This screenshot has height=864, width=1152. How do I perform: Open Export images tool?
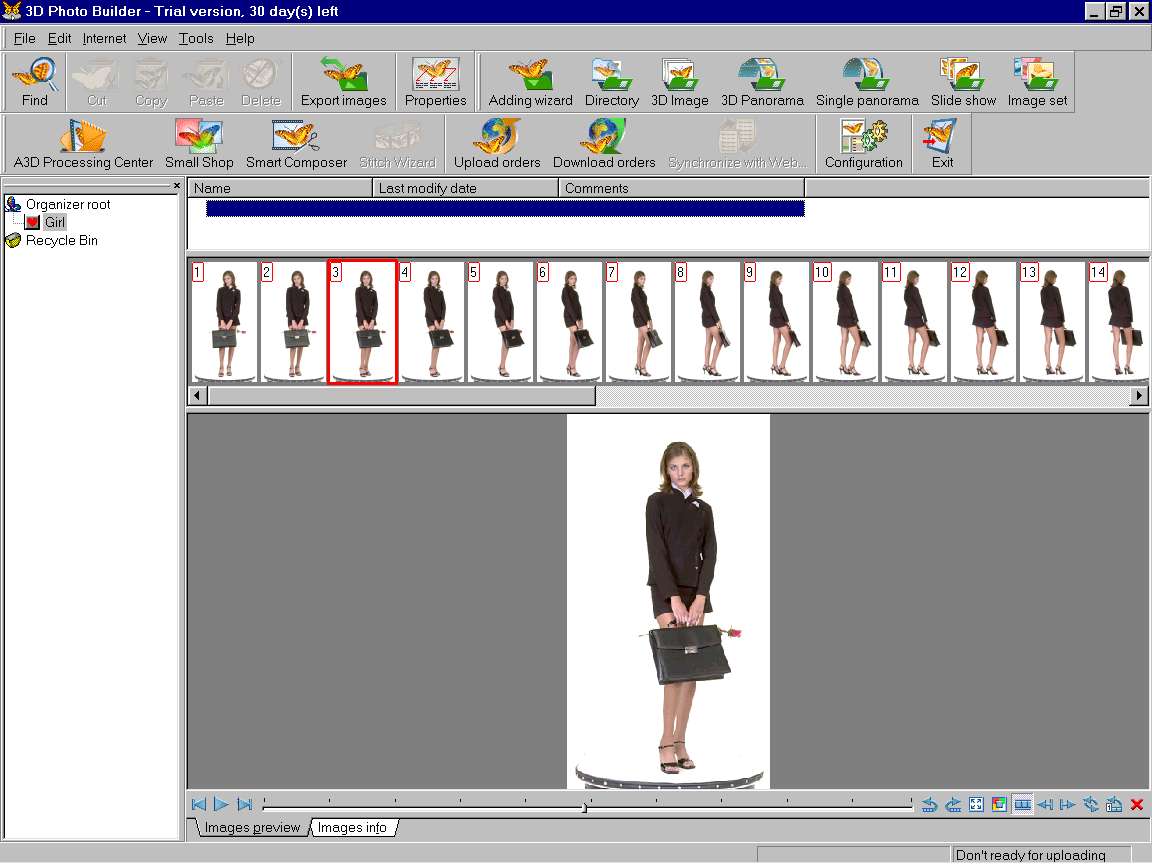pos(343,82)
